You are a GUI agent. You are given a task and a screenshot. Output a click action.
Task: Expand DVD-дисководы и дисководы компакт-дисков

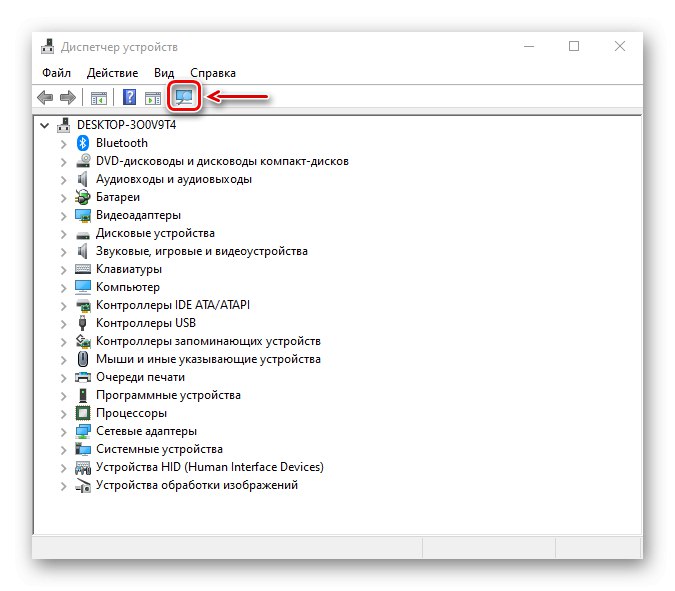pyautogui.click(x=64, y=162)
